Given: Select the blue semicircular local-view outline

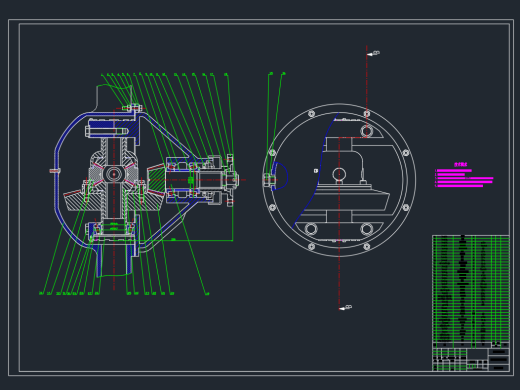Looking at the screenshot, I should [x=279, y=176].
